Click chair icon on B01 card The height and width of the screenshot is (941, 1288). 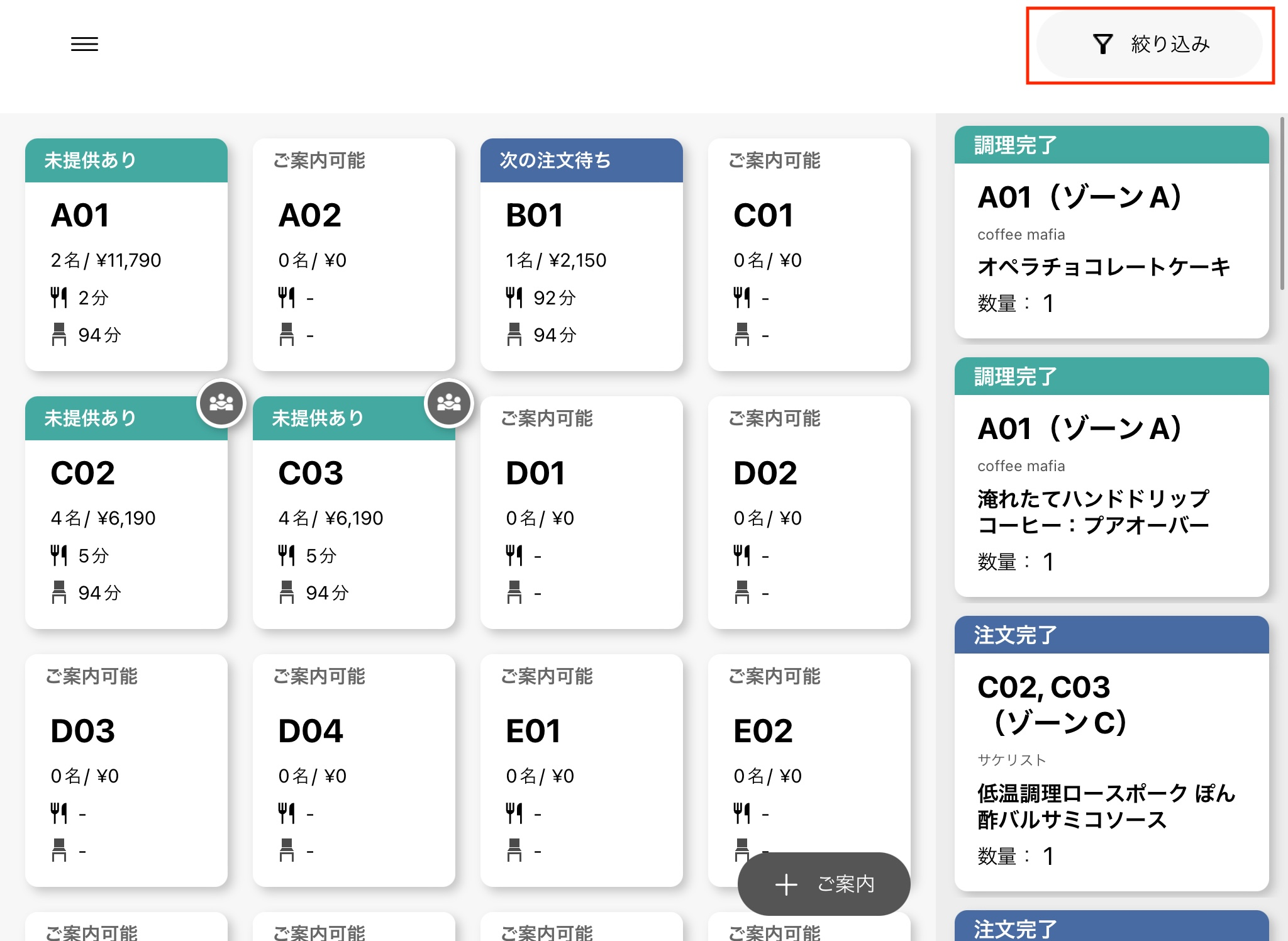514,335
